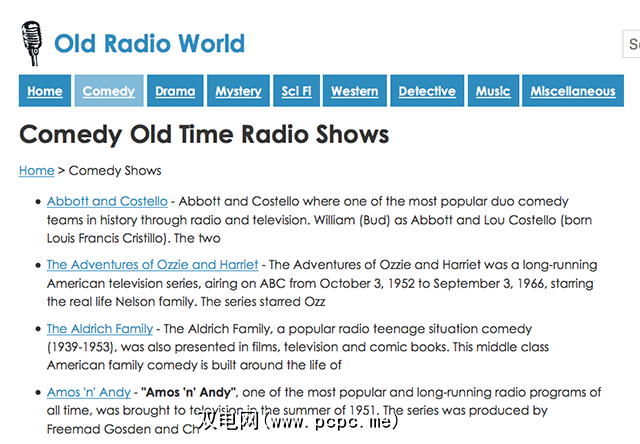640x444 pixels.
Task: Open the Old Radio World site title
Action: click(x=149, y=44)
